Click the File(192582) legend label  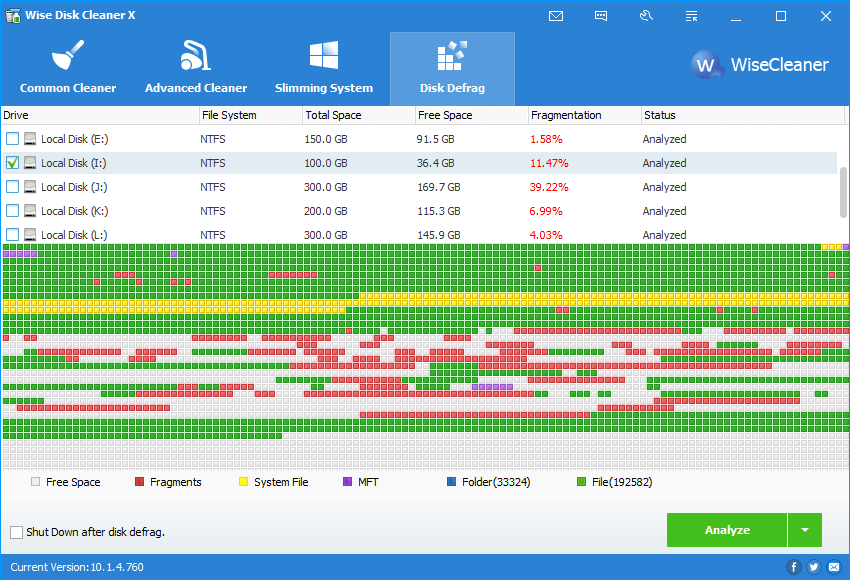point(622,482)
